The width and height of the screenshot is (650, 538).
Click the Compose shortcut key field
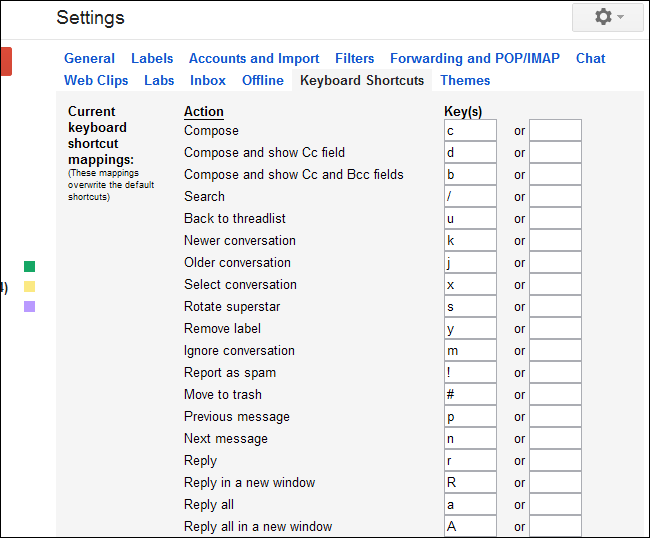pyautogui.click(x=470, y=131)
